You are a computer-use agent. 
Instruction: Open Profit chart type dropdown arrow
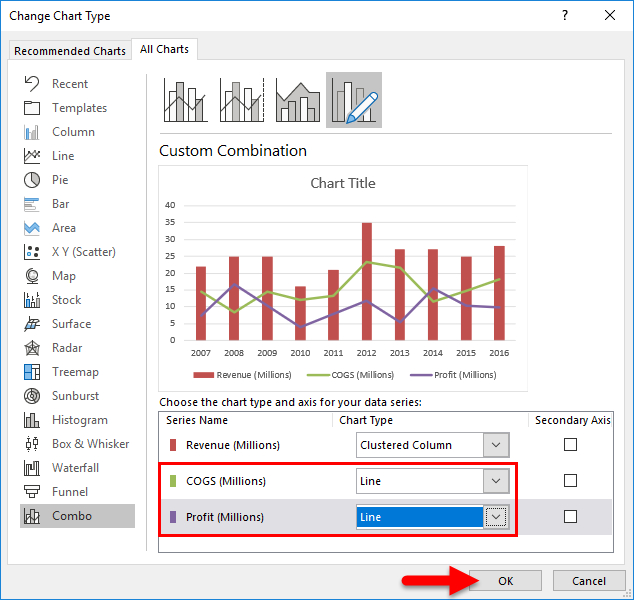[496, 517]
